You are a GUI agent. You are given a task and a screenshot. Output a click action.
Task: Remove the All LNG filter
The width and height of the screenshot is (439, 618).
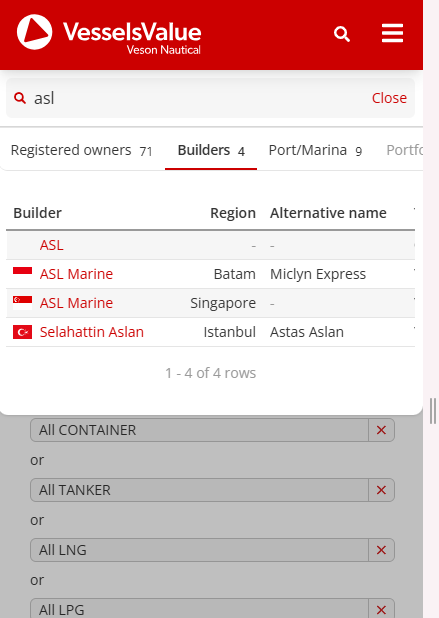click(381, 550)
